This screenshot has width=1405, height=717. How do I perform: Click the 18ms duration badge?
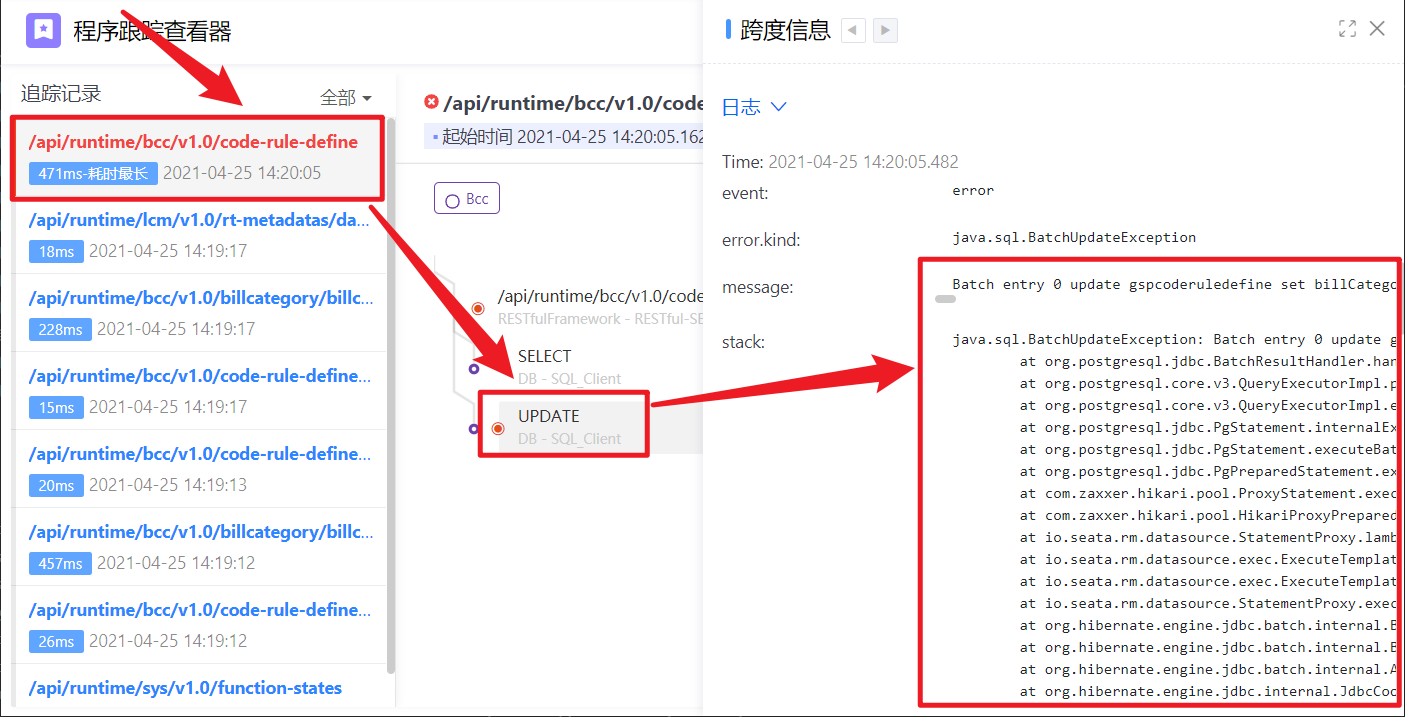[x=56, y=251]
